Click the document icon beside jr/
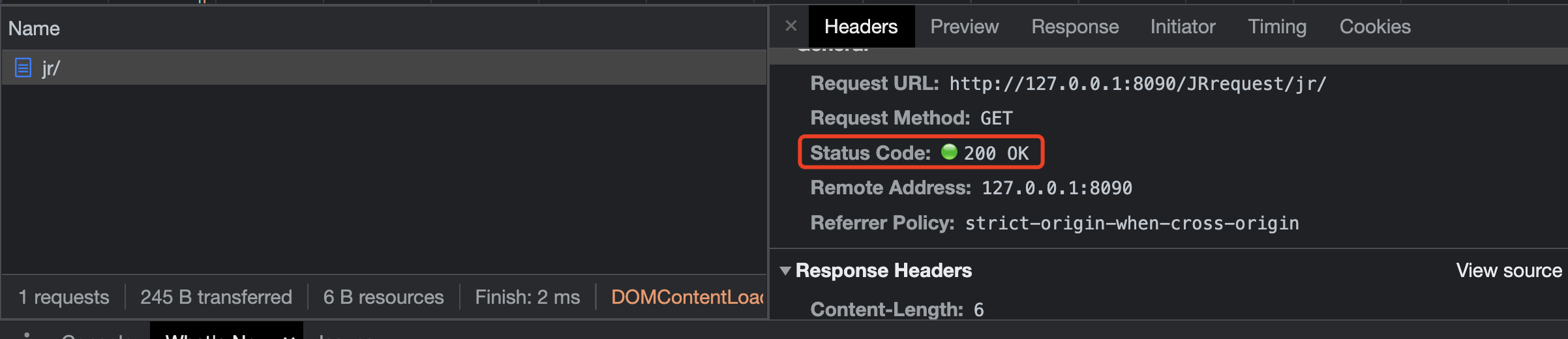 click(23, 68)
